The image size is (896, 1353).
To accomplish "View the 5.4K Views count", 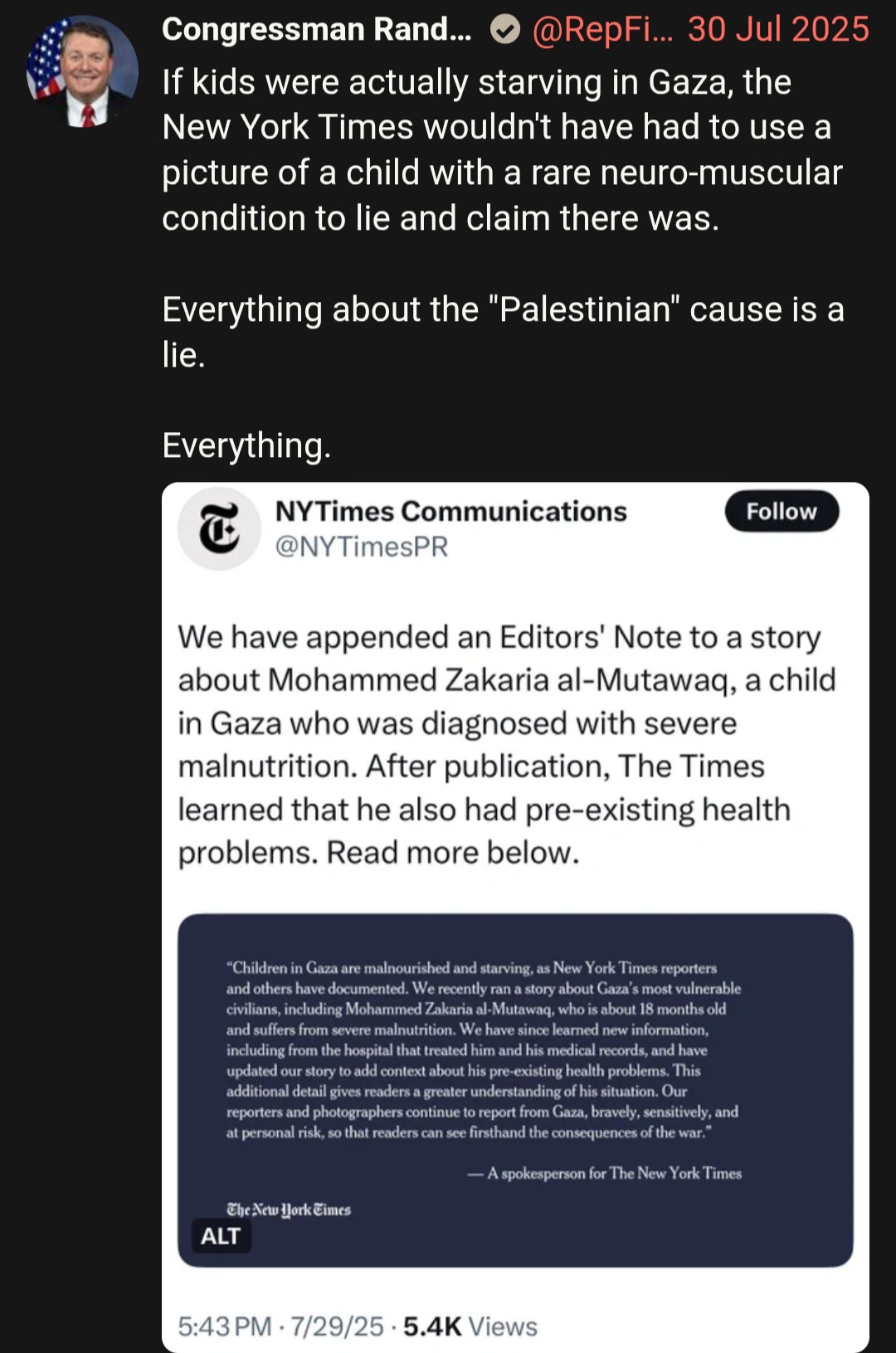I will tap(470, 1326).
